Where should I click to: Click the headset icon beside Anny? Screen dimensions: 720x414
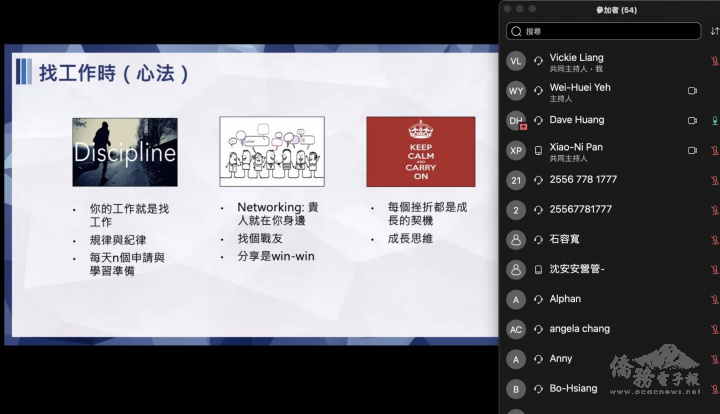point(538,359)
